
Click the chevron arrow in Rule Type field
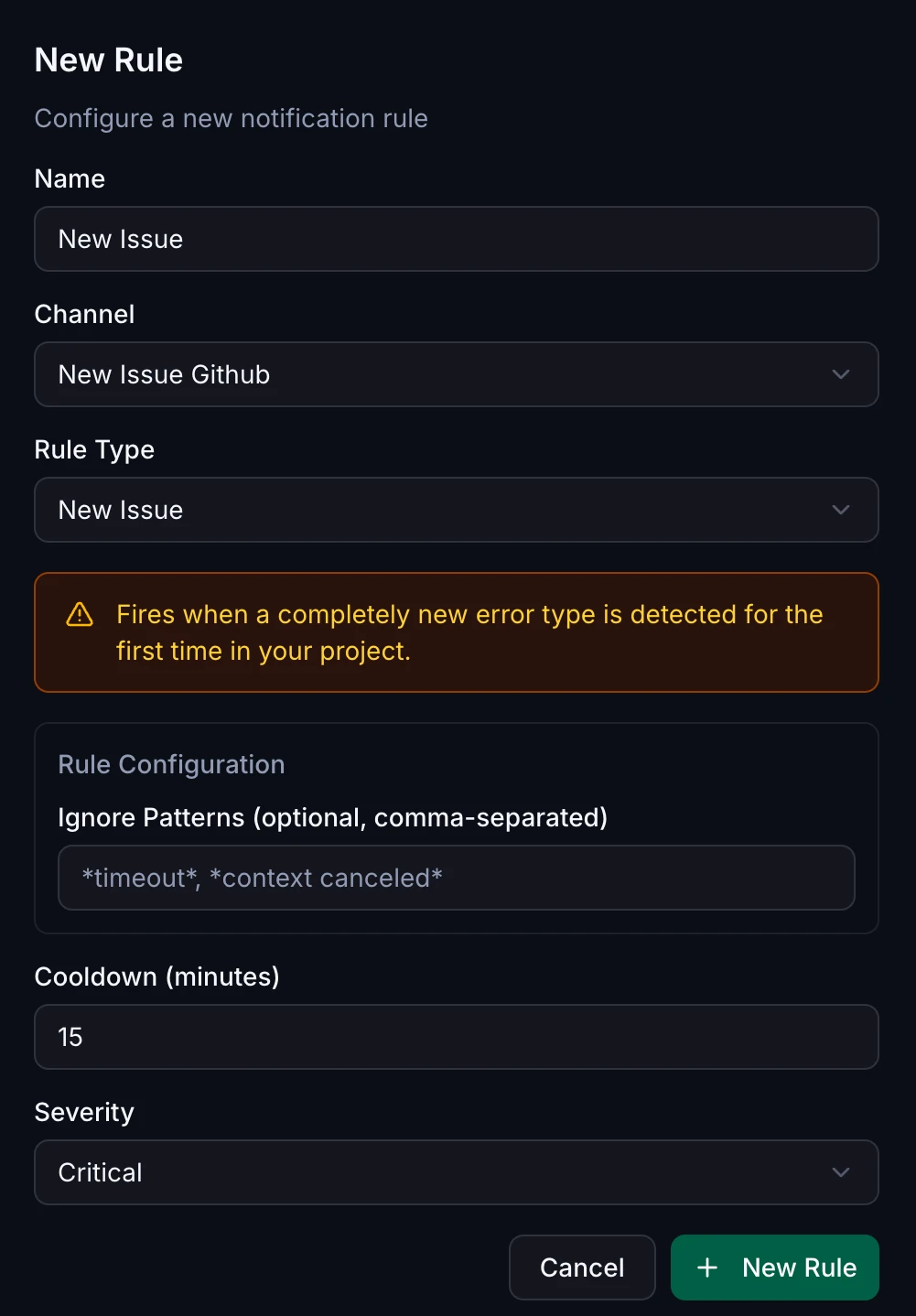(841, 510)
